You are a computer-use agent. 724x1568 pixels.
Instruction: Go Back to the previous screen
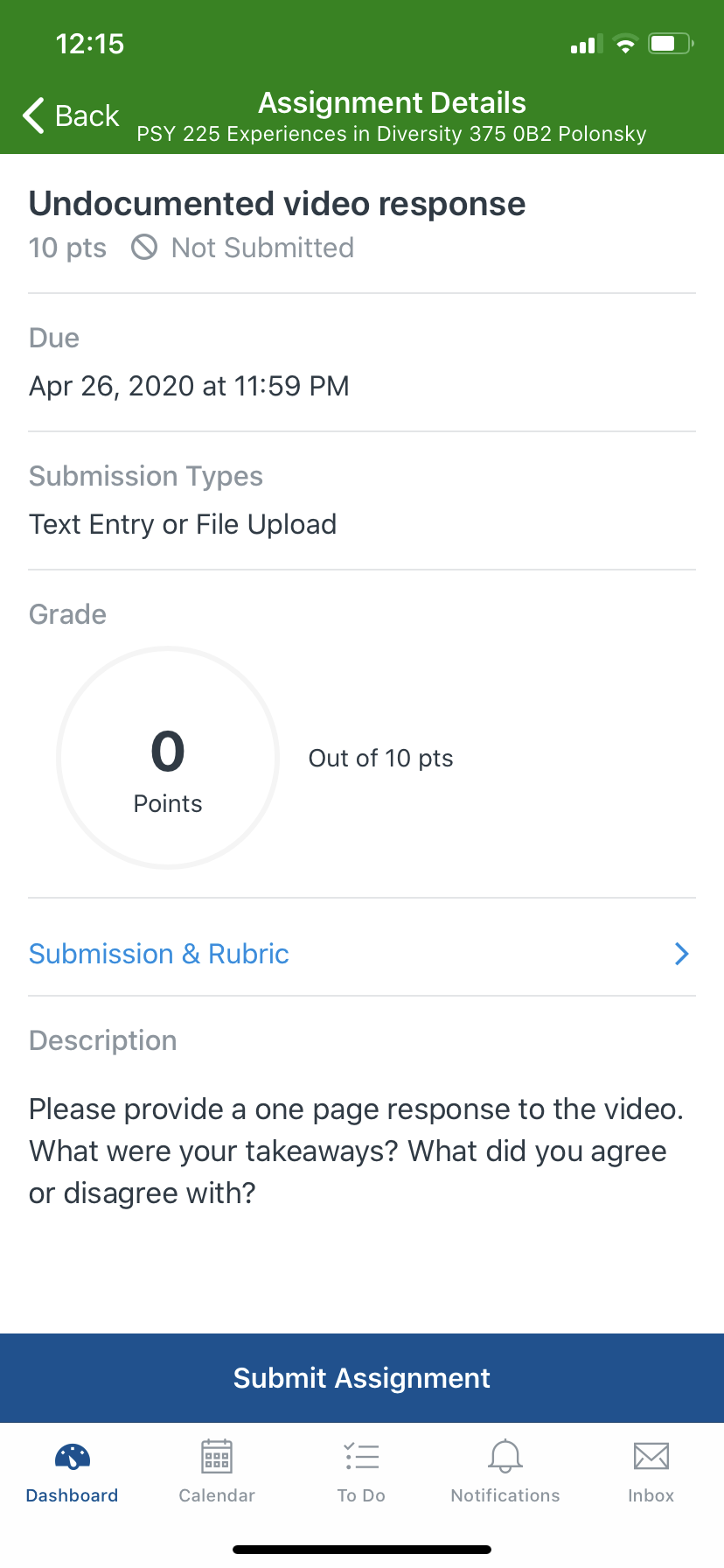point(71,115)
